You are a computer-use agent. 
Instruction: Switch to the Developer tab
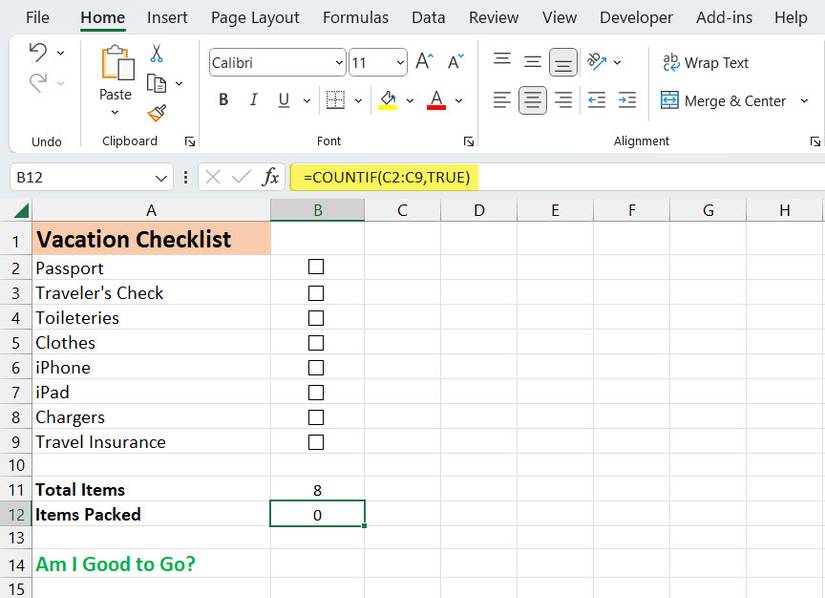tap(636, 17)
